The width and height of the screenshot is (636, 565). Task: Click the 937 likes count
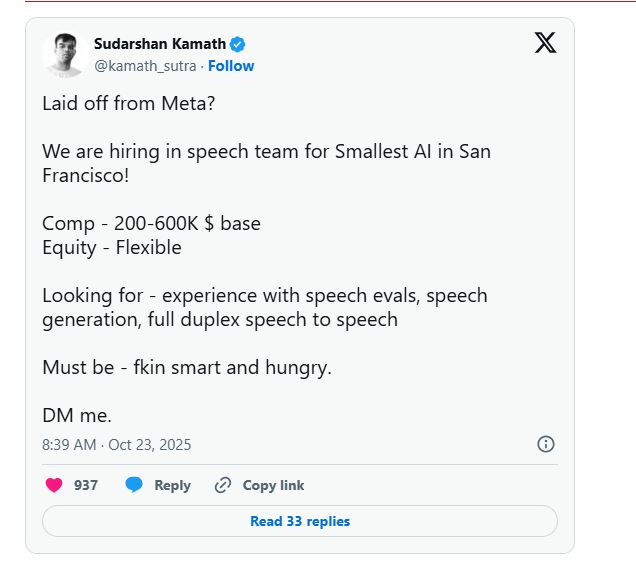coord(86,485)
